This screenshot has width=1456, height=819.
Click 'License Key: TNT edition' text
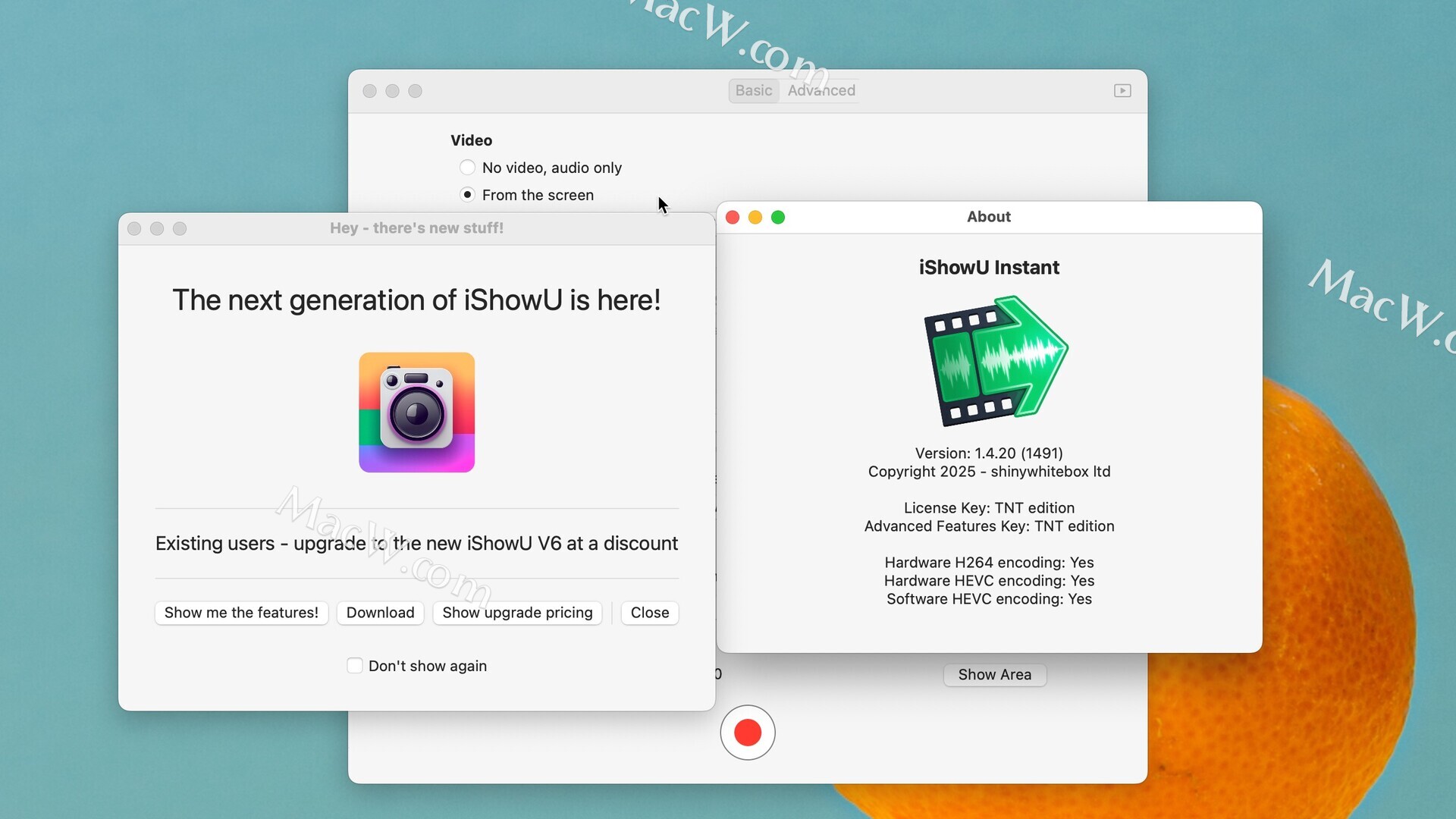[x=989, y=508]
